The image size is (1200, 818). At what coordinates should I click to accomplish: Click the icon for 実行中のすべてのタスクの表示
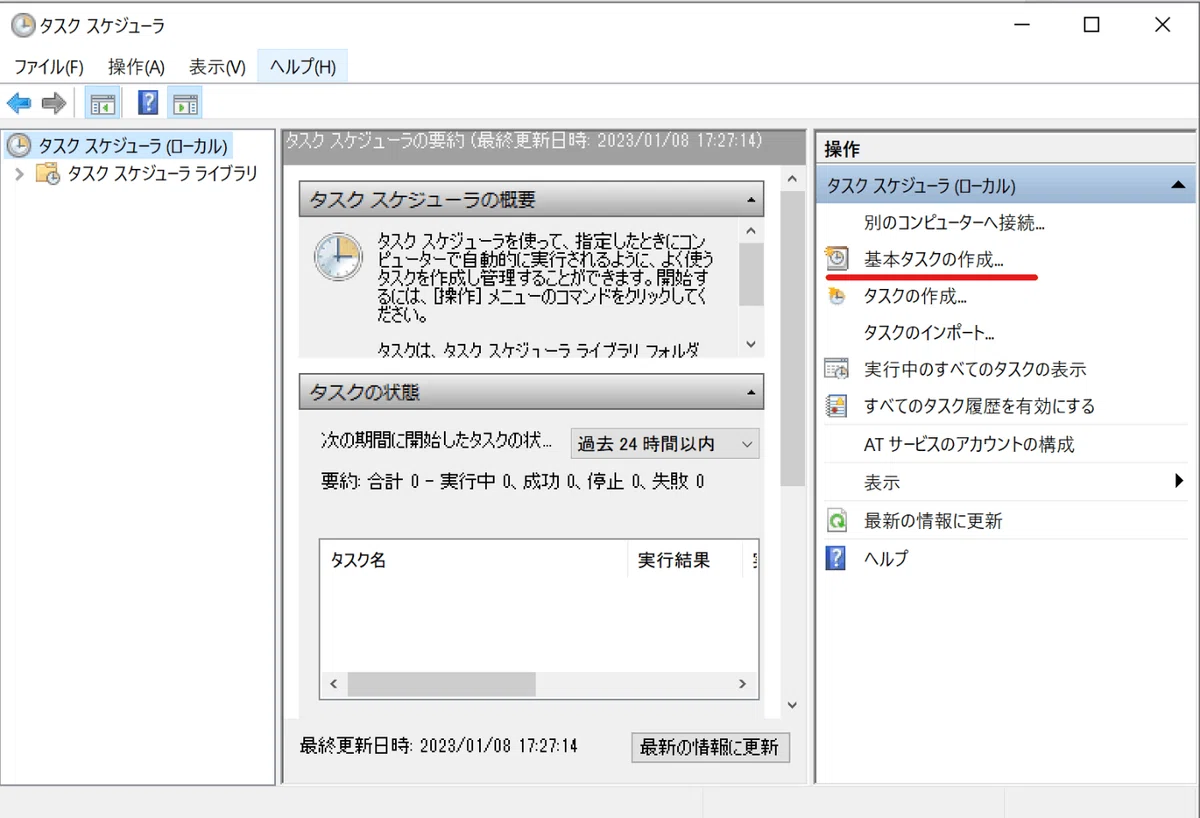[836, 369]
